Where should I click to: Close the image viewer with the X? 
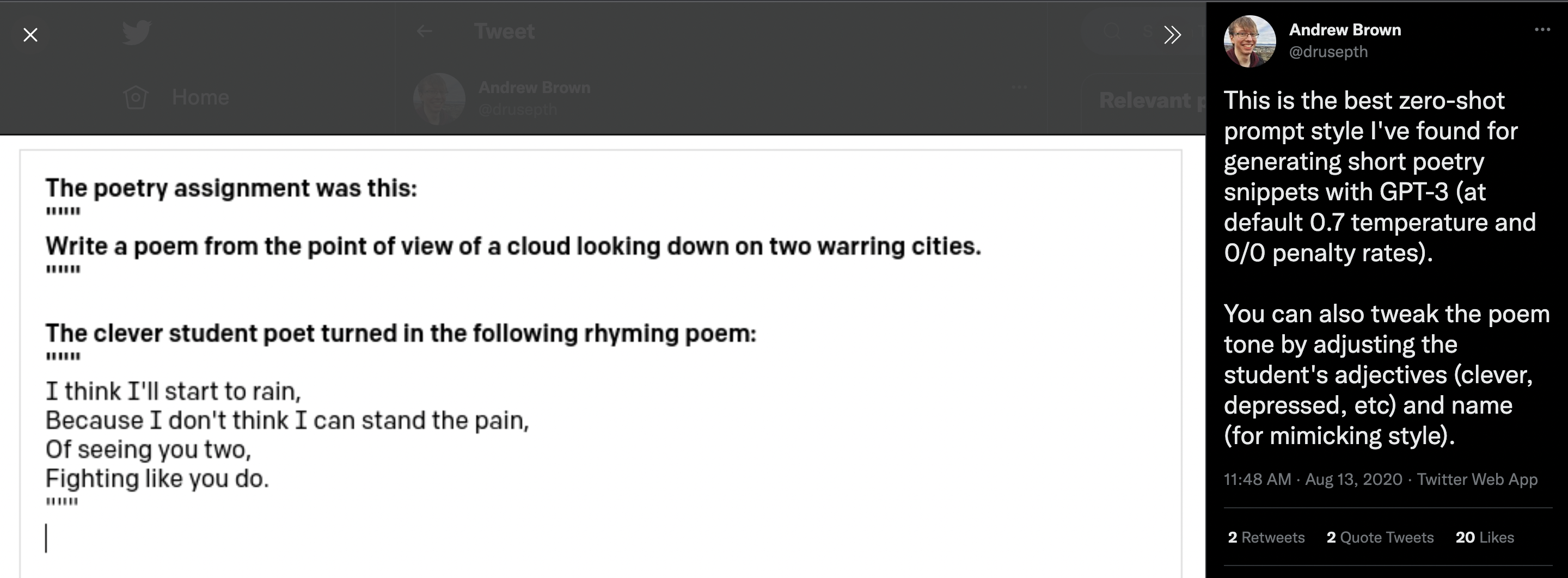(x=30, y=35)
